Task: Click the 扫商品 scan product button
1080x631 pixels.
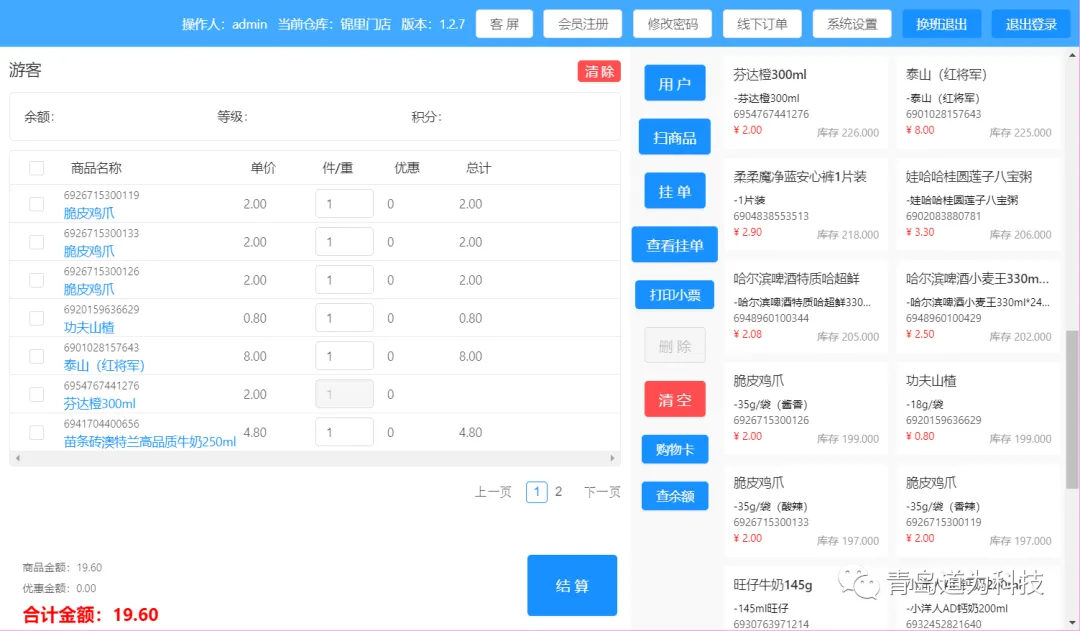Action: 674,137
